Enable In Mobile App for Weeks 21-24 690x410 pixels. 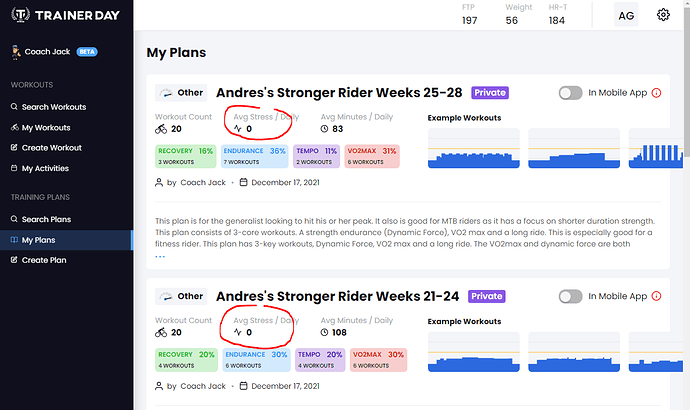coord(570,296)
